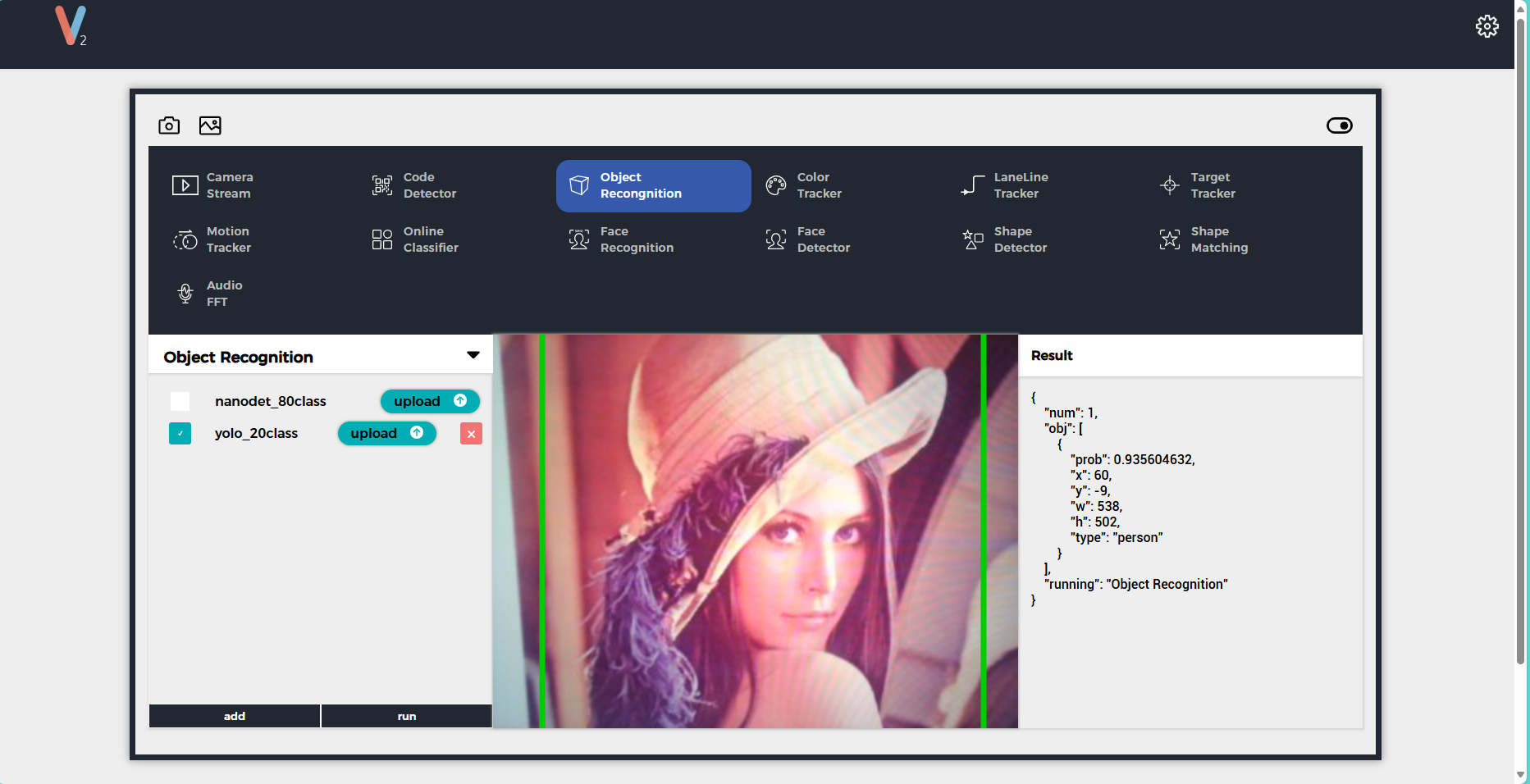Click the run button
The width and height of the screenshot is (1530, 784).
pyautogui.click(x=407, y=716)
